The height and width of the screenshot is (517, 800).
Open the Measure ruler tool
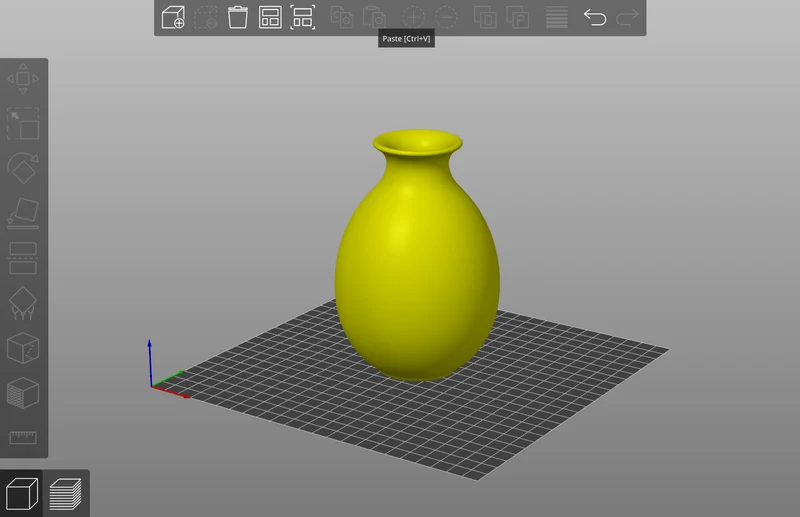pyautogui.click(x=23, y=437)
